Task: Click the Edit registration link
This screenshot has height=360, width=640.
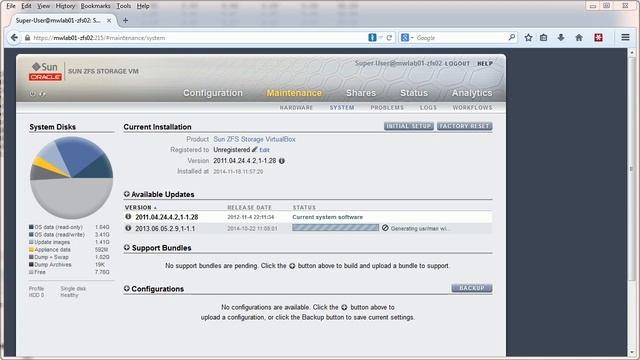Action: pos(264,150)
